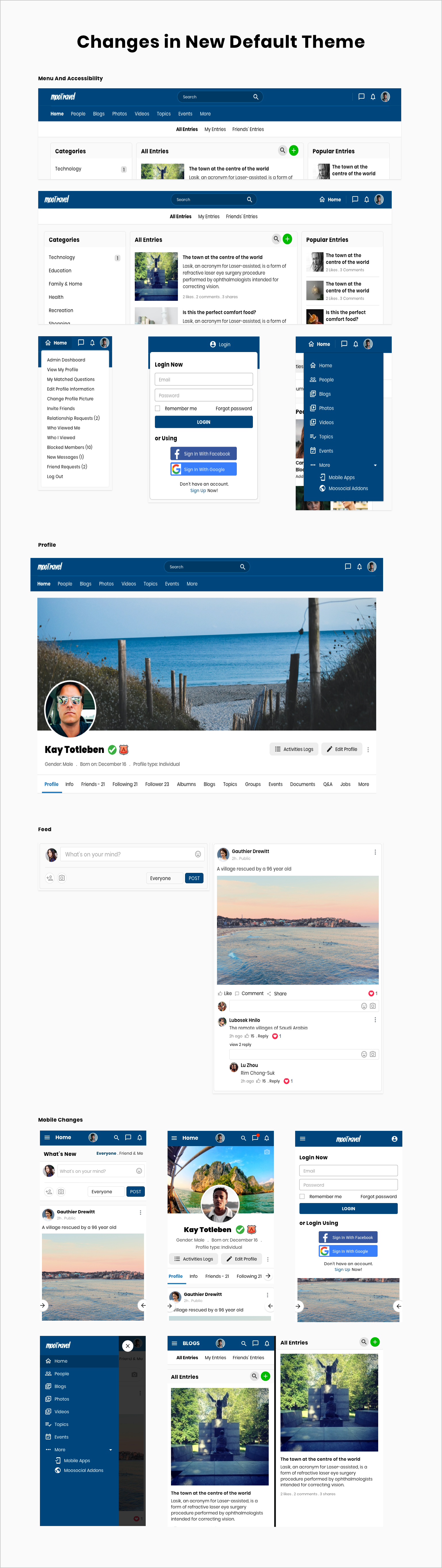This screenshot has width=442, height=1568.
Task: Open Everyone dropdown in mobile What's New composer
Action: click(106, 1192)
